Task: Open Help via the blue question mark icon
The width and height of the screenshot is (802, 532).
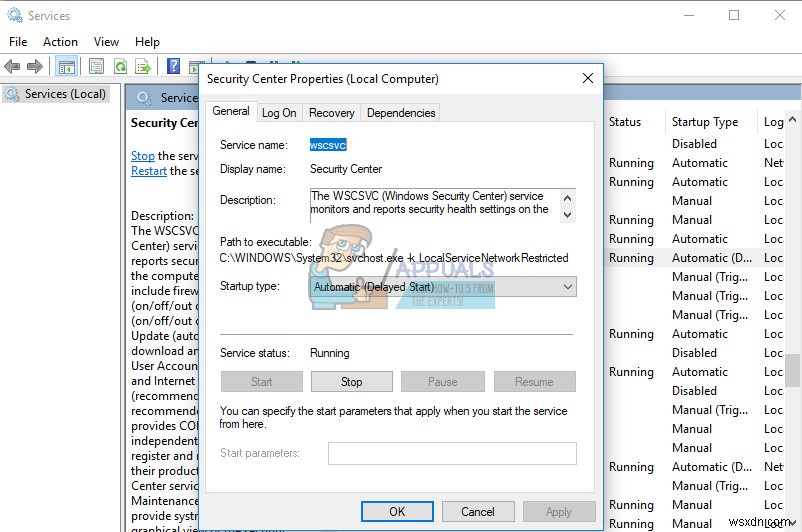Action: coord(174,66)
